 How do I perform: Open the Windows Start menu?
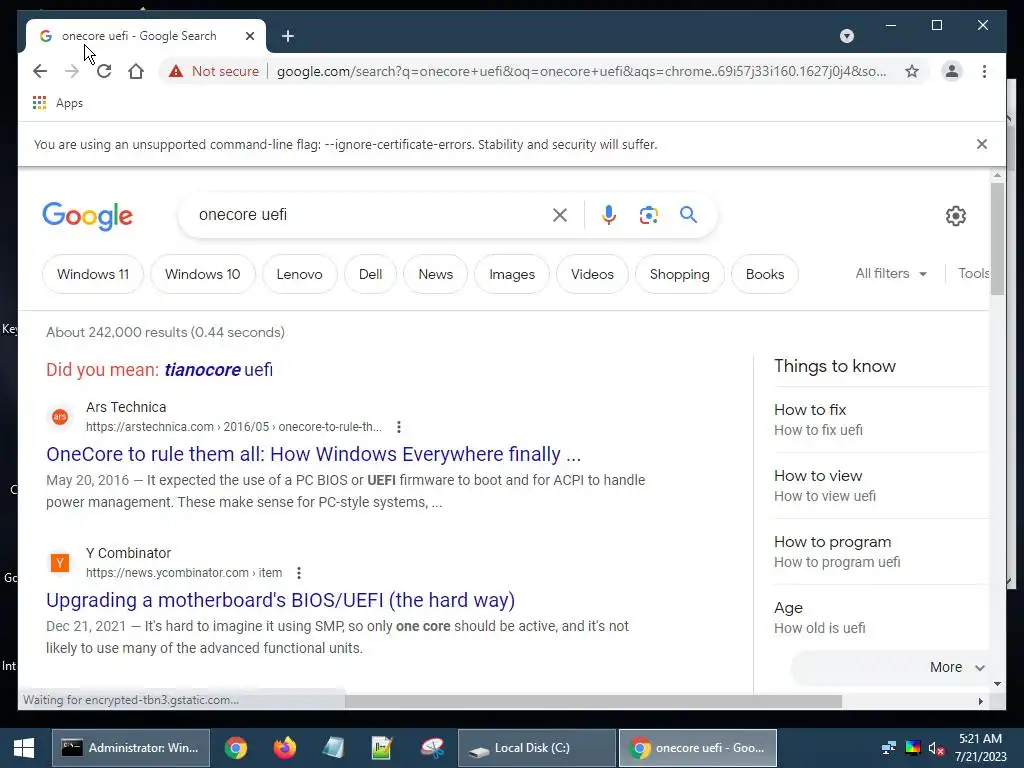coord(24,748)
